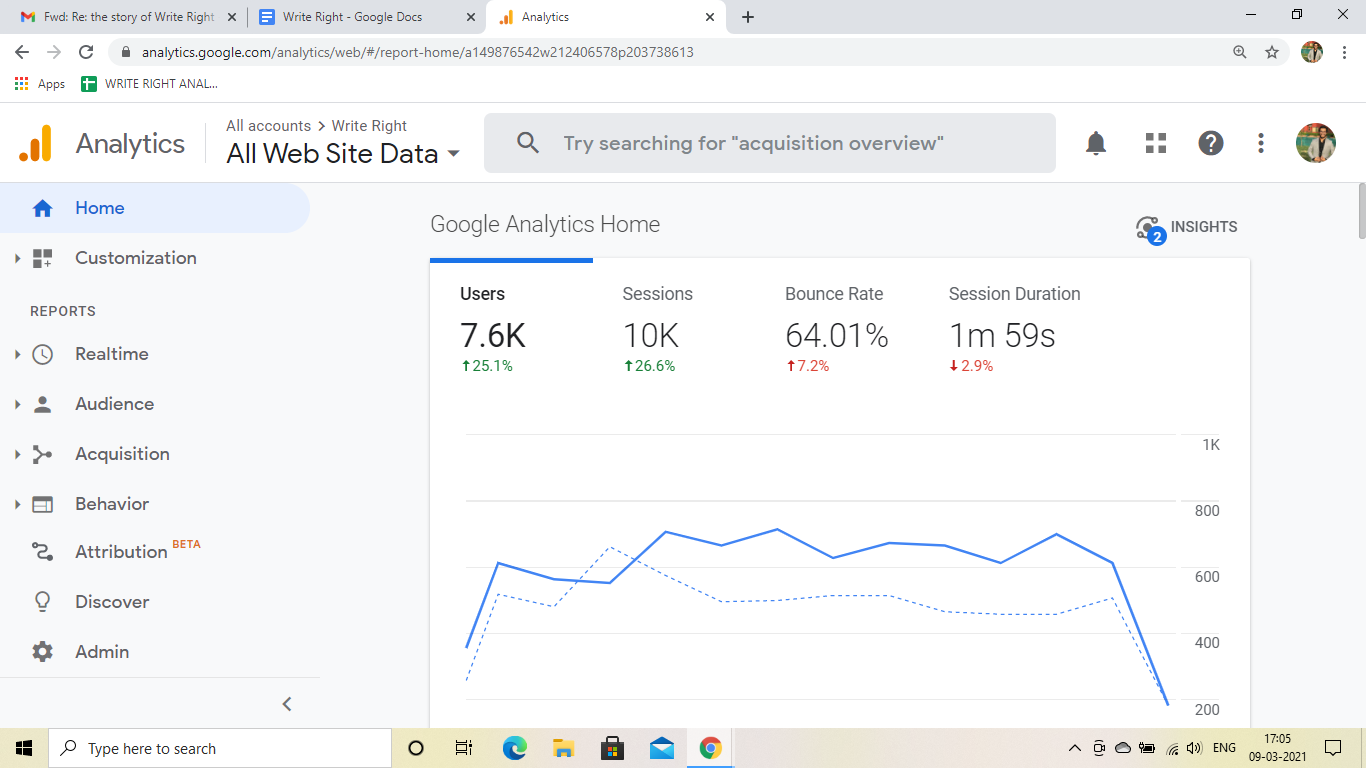Click the Audience person icon

42,404
